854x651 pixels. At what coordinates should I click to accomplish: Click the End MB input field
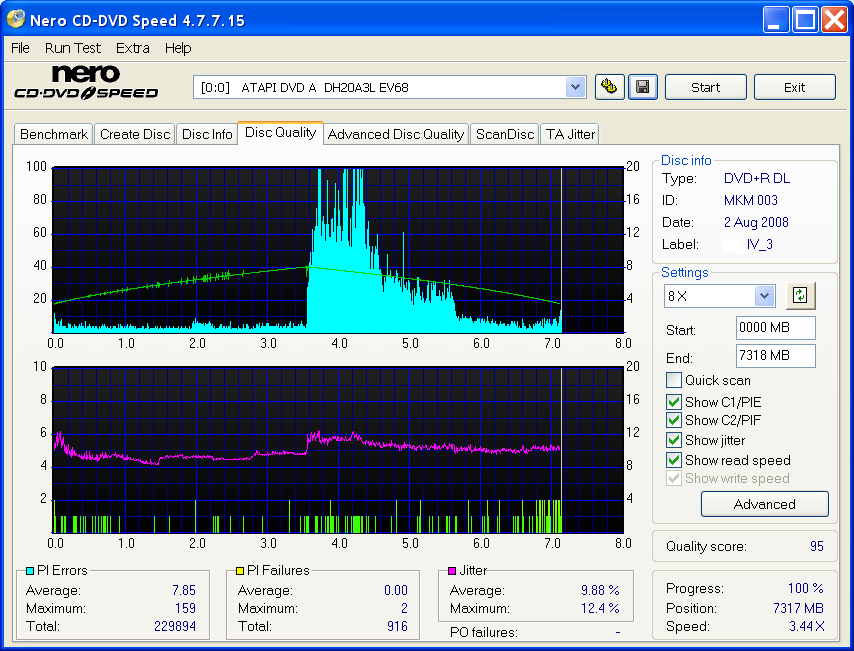pos(775,357)
